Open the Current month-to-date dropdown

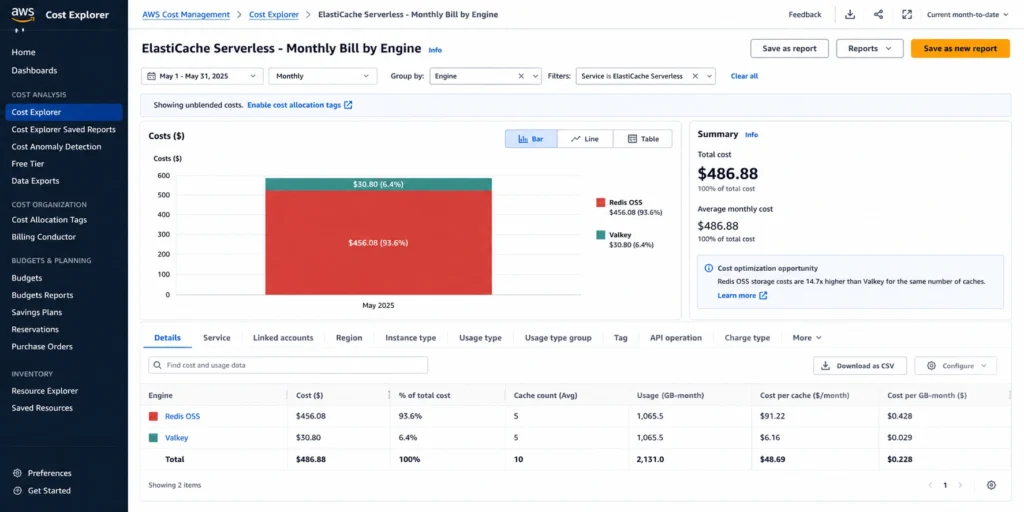pos(967,14)
